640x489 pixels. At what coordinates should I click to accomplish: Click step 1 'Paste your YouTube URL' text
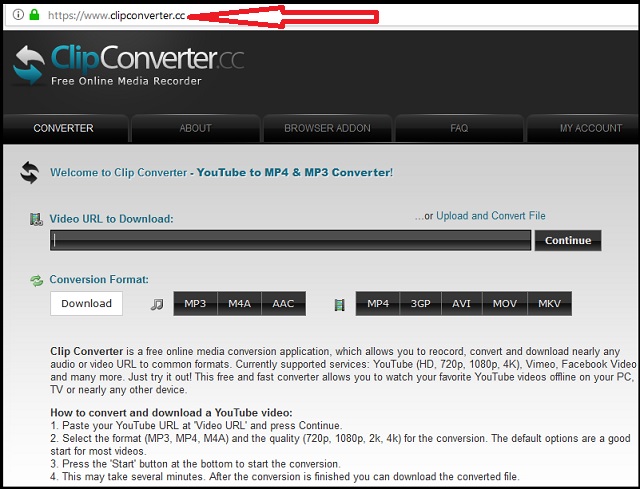(196, 425)
